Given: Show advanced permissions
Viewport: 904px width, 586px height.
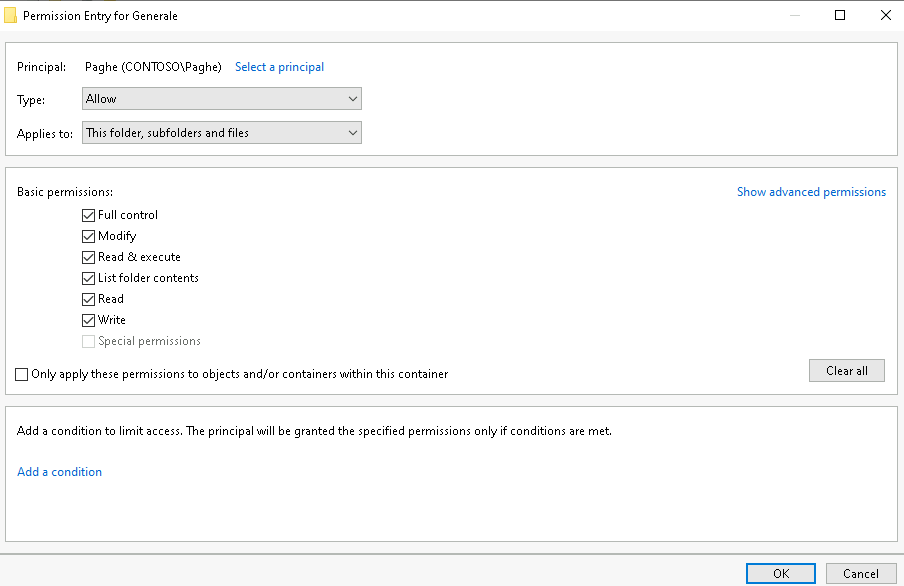Looking at the screenshot, I should [811, 192].
